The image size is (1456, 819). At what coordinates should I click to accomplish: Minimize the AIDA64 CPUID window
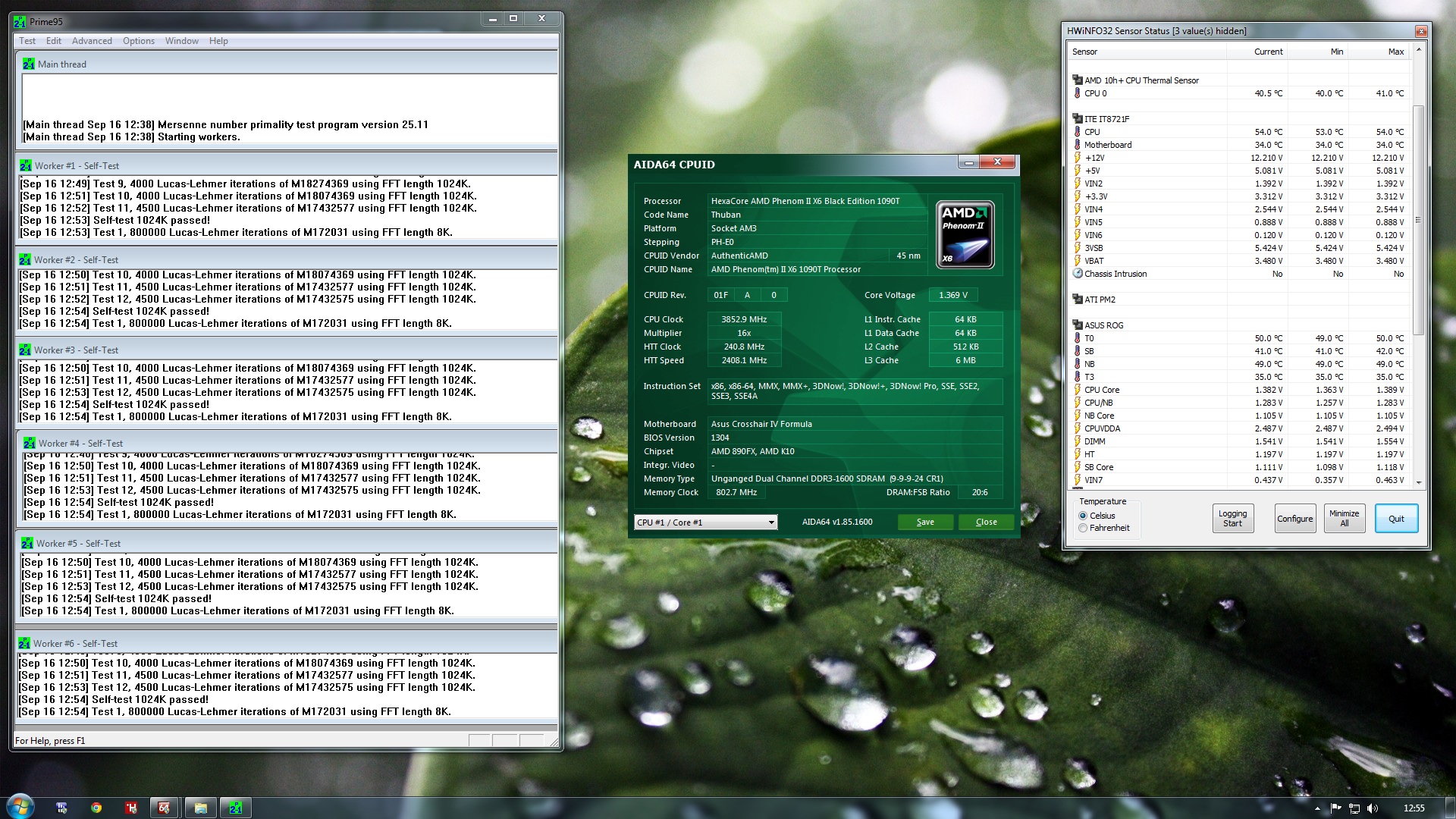coord(968,162)
